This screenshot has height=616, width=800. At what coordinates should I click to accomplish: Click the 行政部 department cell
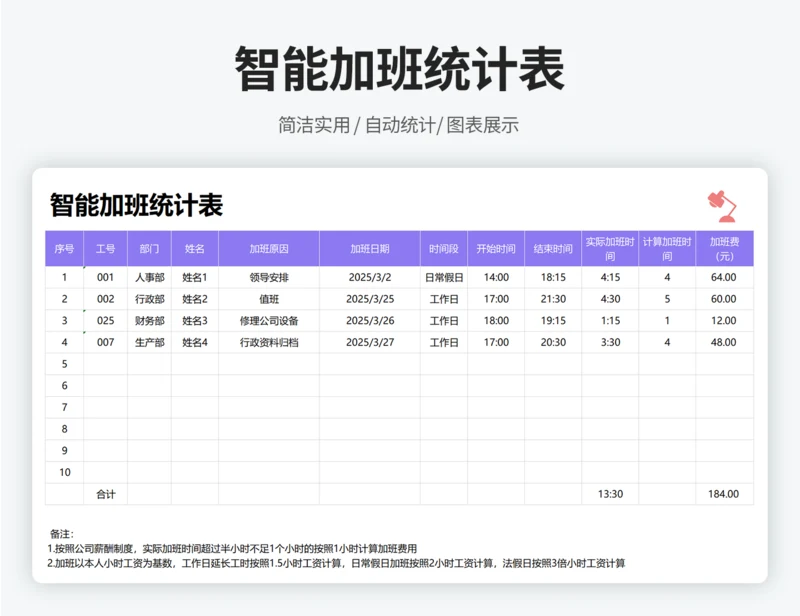pos(149,299)
